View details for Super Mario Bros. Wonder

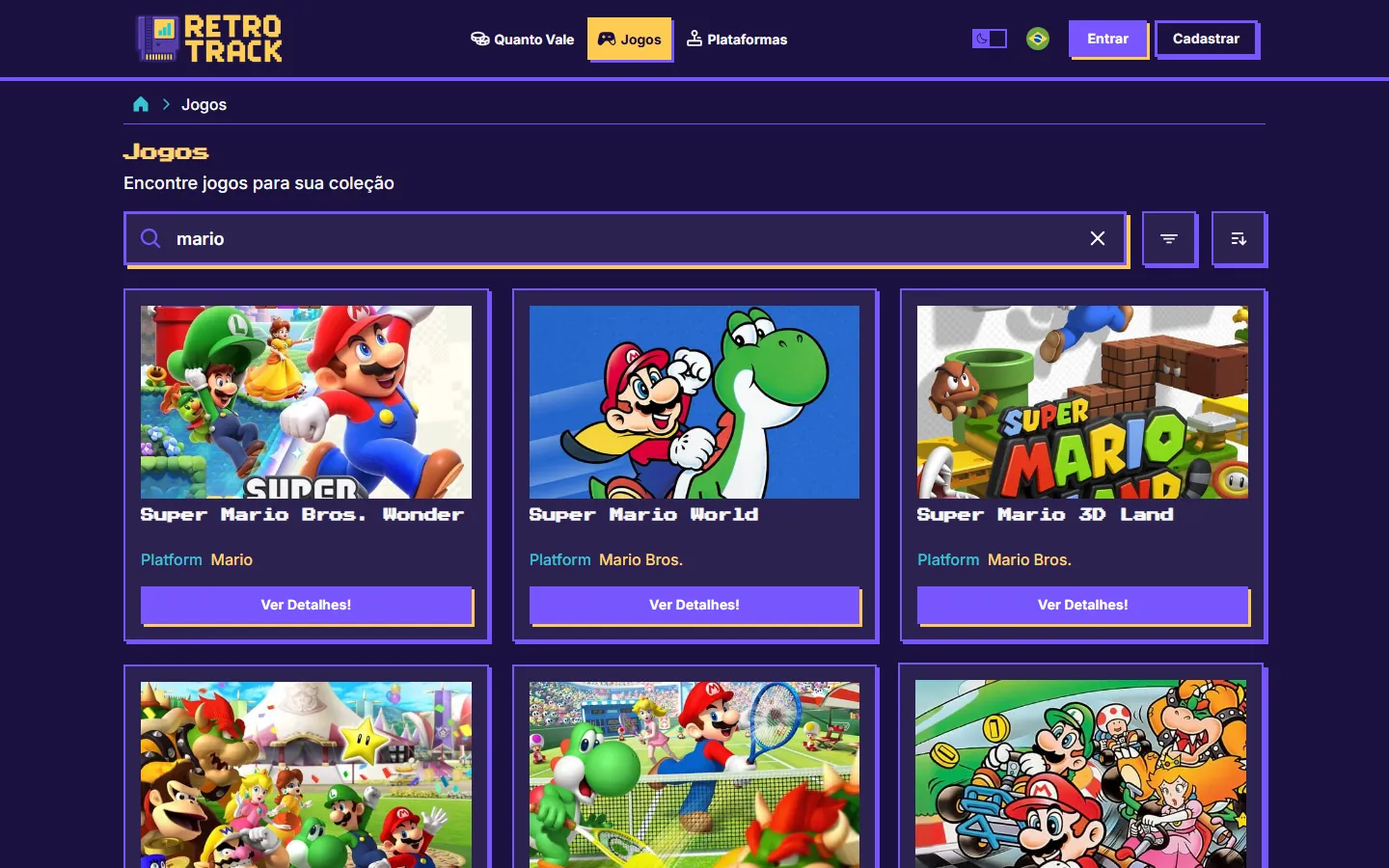(x=306, y=605)
